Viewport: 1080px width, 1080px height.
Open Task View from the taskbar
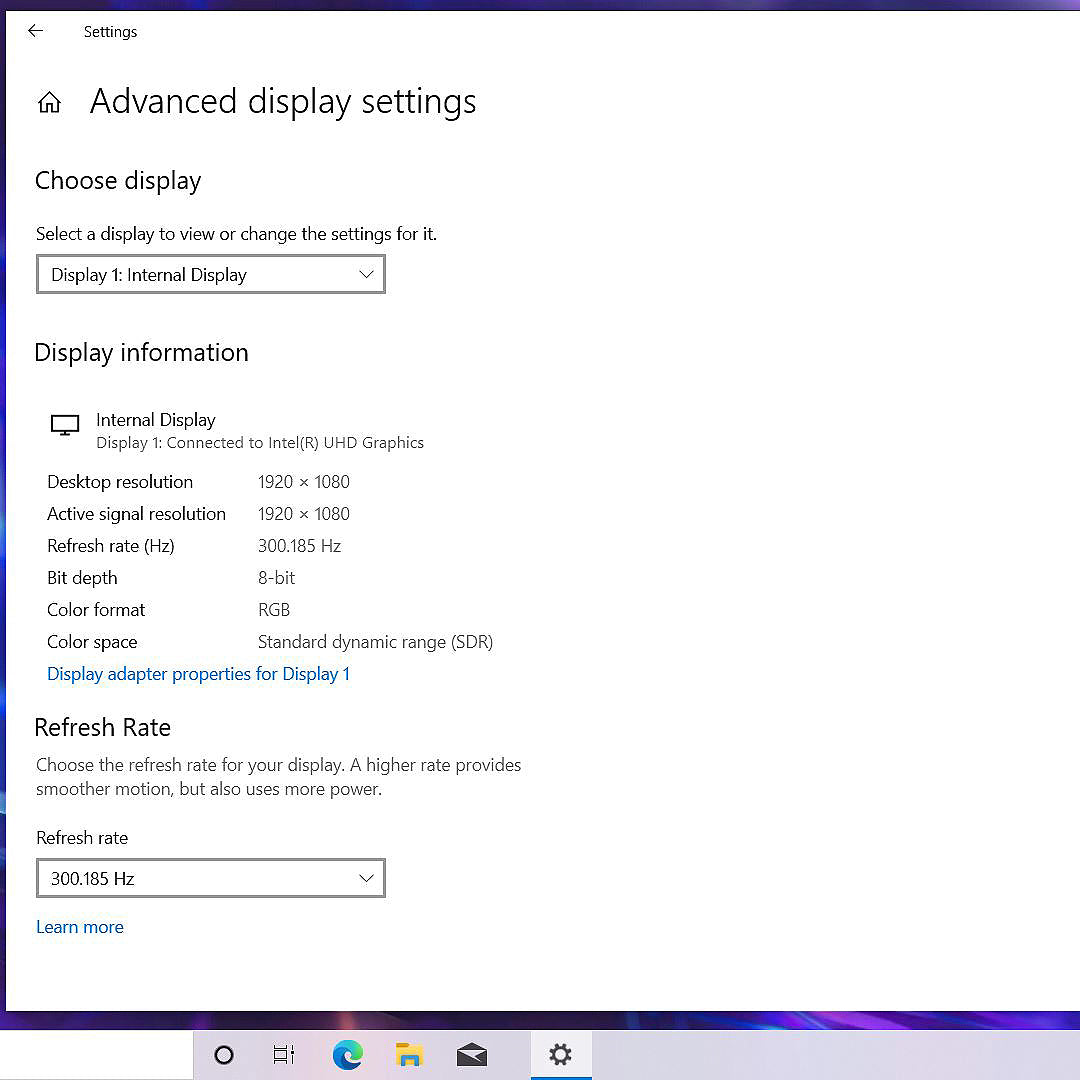284,1055
